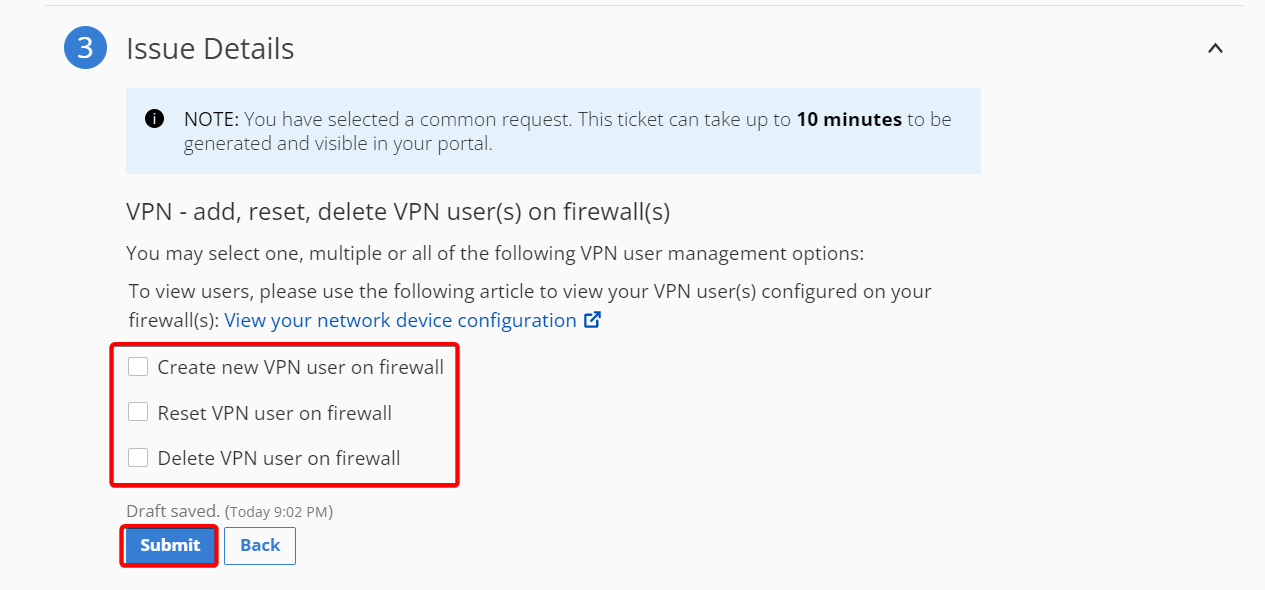This screenshot has width=1265, height=590.
Task: Click the 'Reset VPN user on firewall' label text
Action: tap(274, 413)
